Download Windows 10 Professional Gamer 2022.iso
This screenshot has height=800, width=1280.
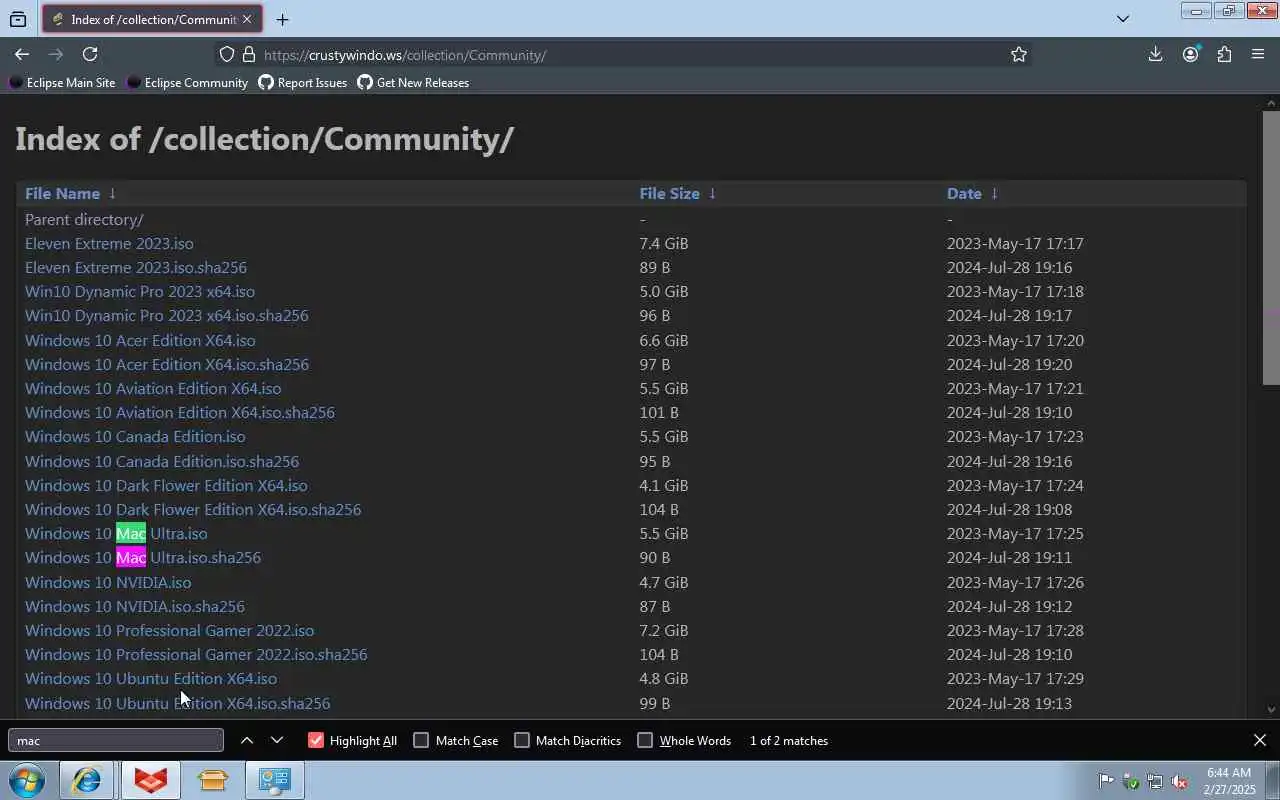coord(169,630)
